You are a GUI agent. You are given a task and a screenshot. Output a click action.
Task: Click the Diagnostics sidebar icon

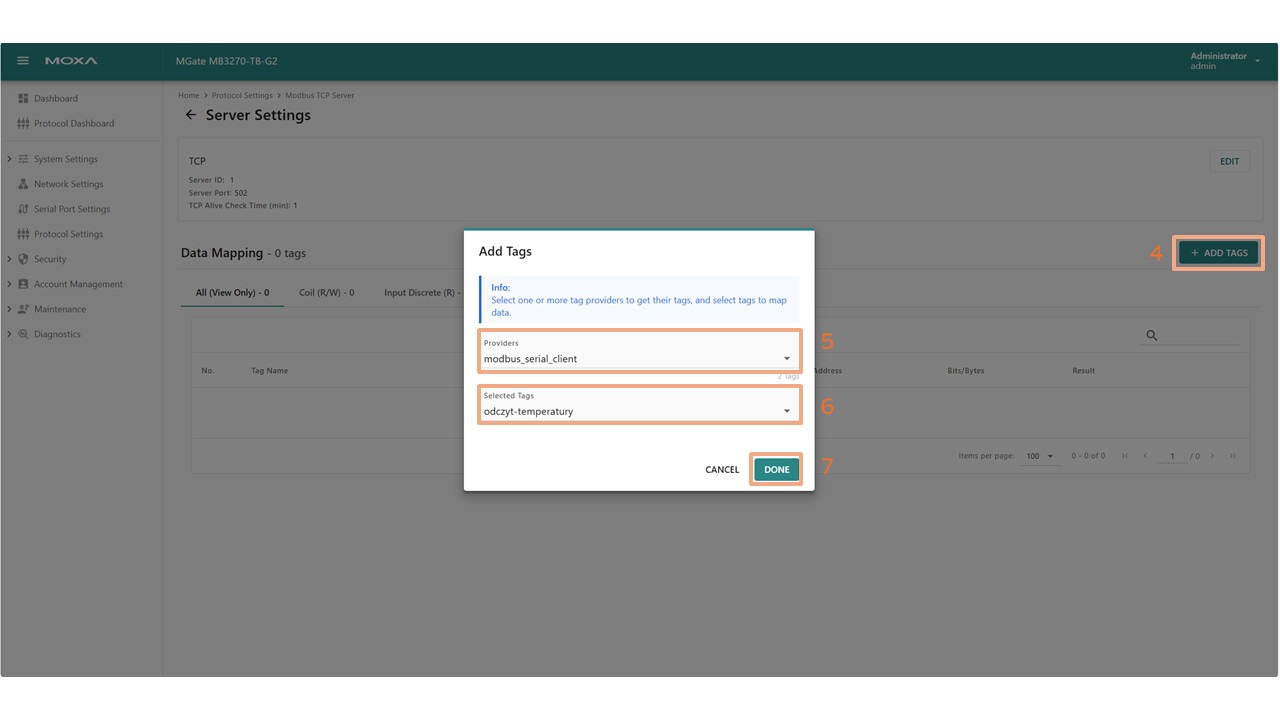(24, 334)
